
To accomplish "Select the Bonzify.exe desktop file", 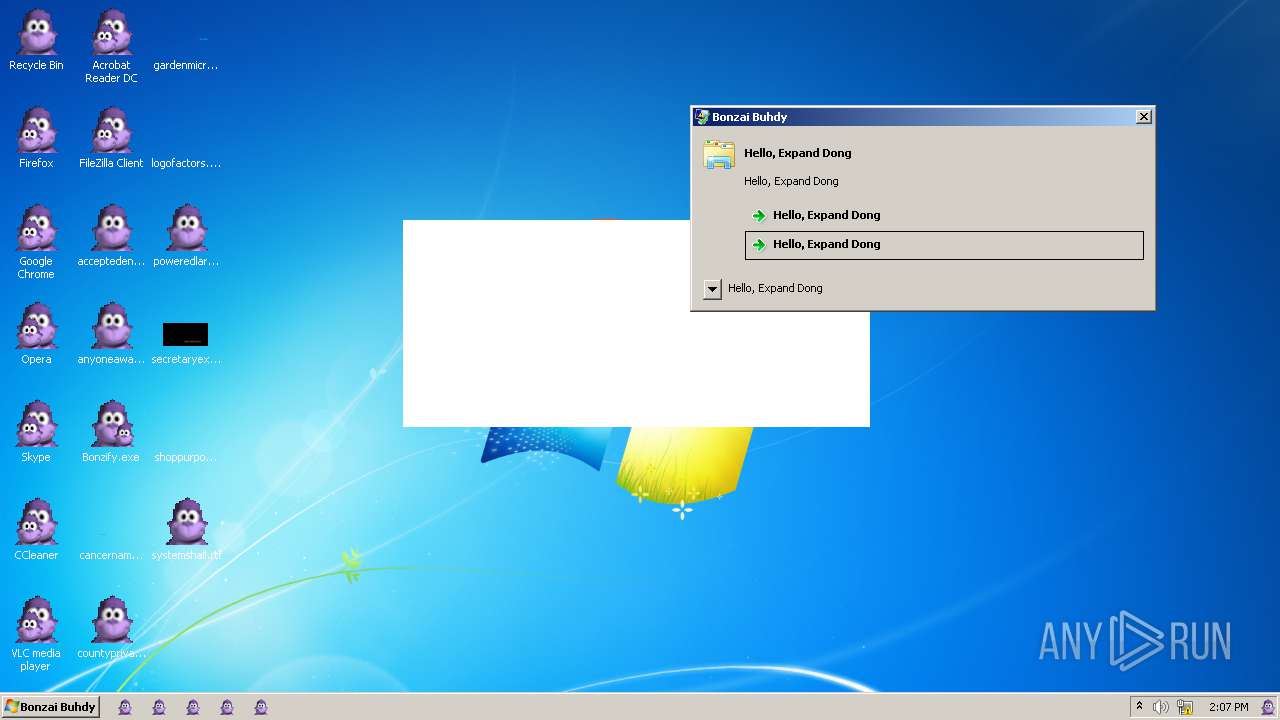I will click(111, 432).
